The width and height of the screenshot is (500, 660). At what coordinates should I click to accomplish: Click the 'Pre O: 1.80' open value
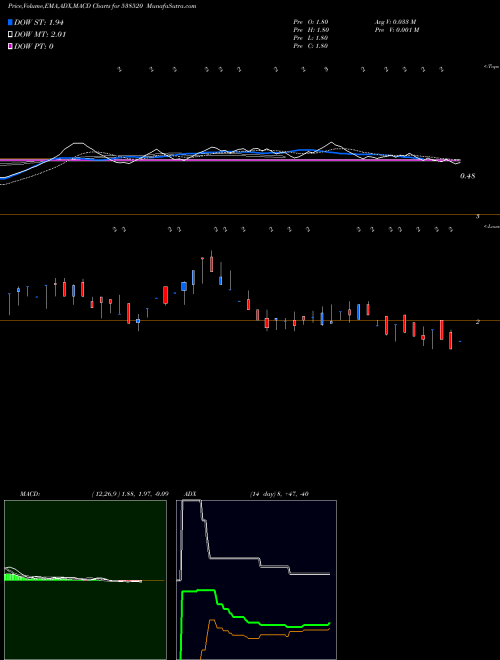click(311, 21)
